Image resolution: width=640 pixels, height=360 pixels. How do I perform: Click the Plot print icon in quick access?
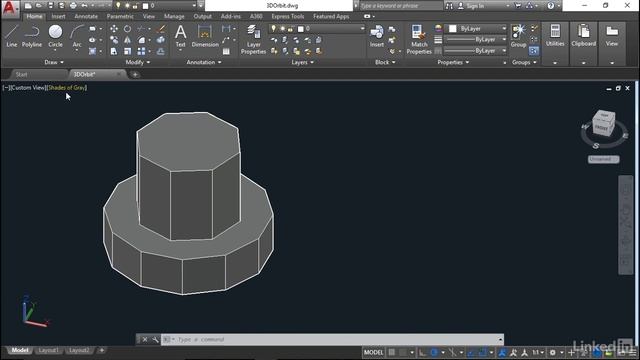[x=73, y=6]
